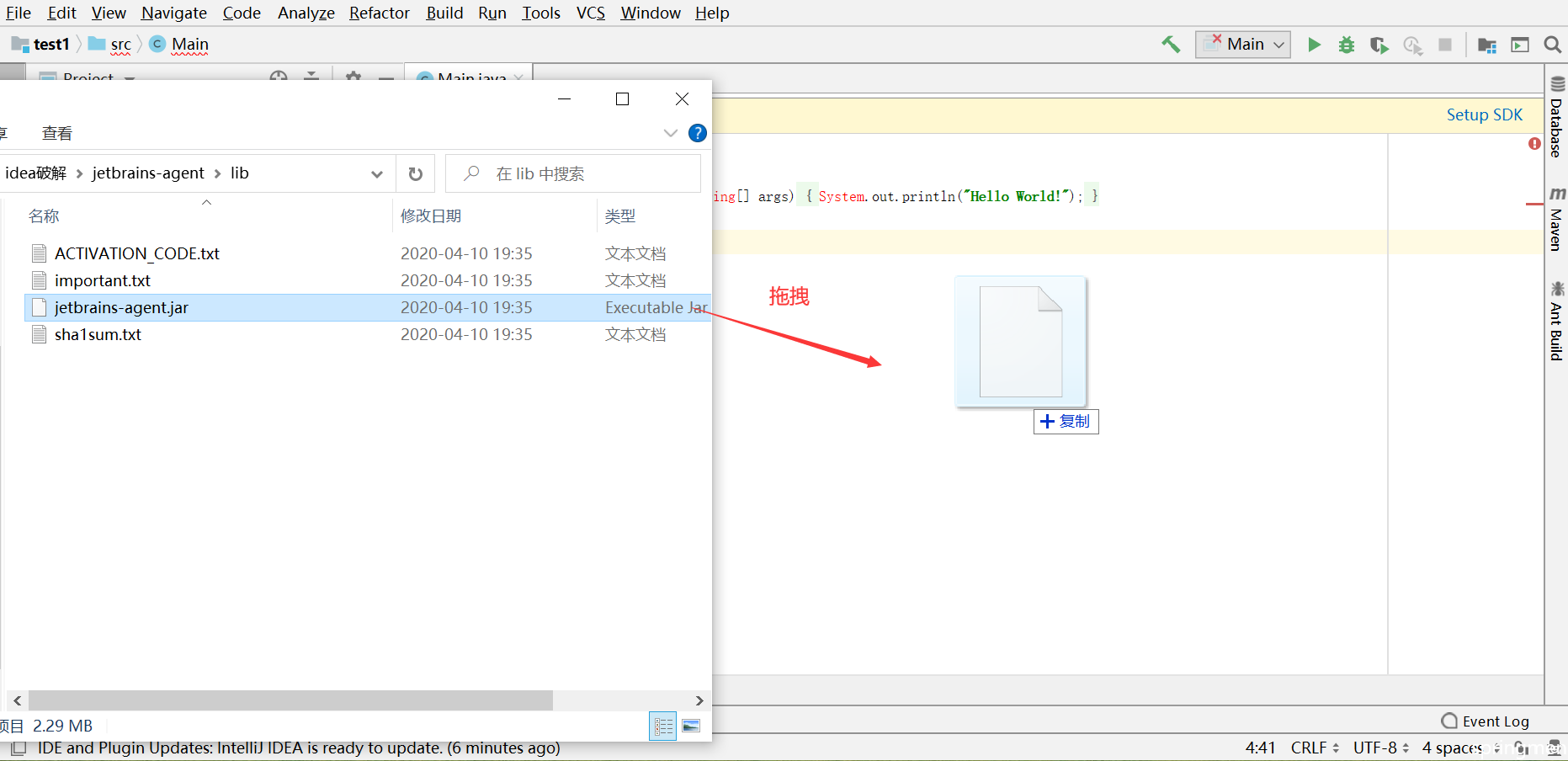
Task: Click the Main class breadcrumb
Action: 179,44
